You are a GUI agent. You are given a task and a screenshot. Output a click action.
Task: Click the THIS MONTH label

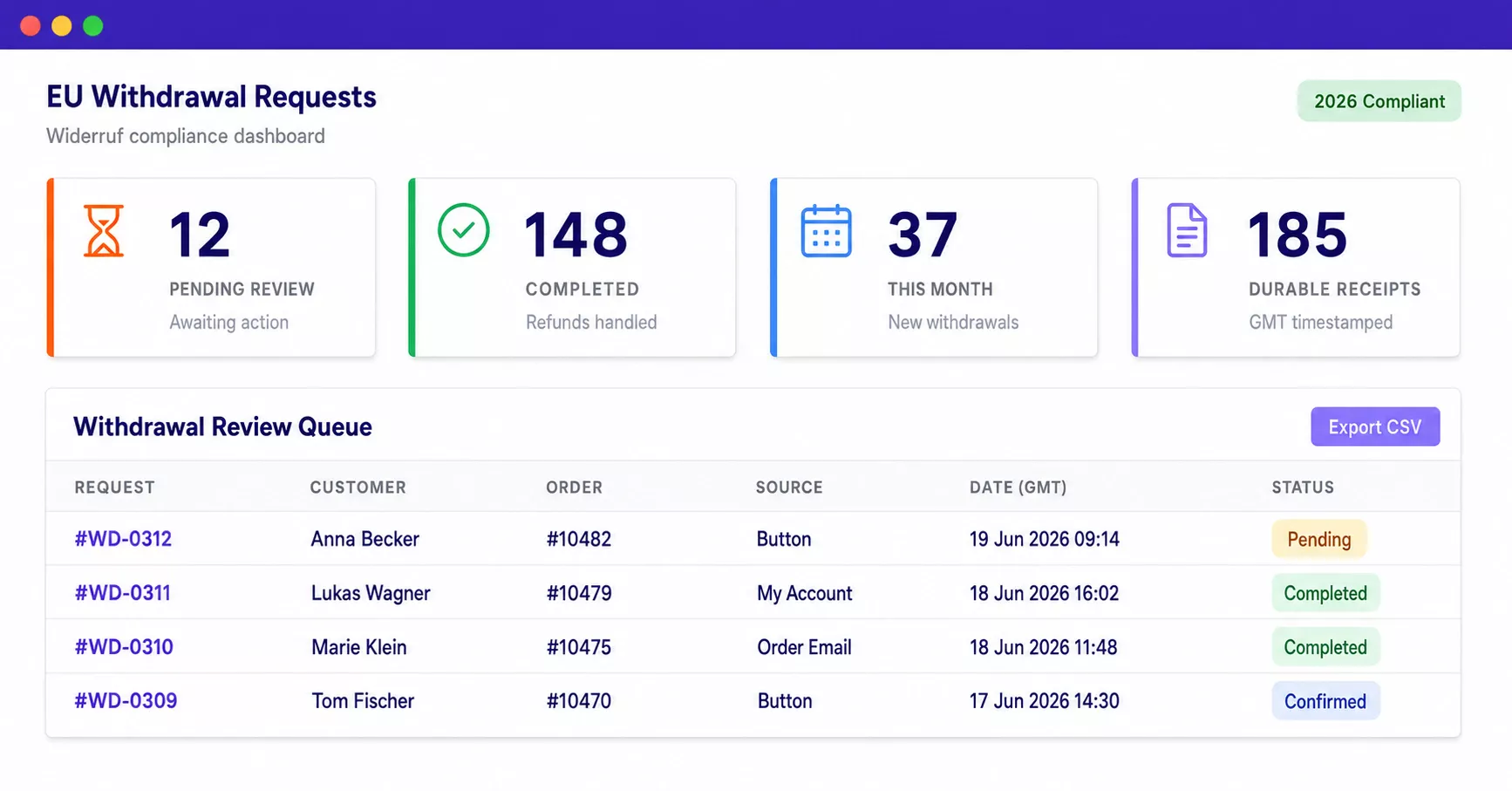[940, 289]
